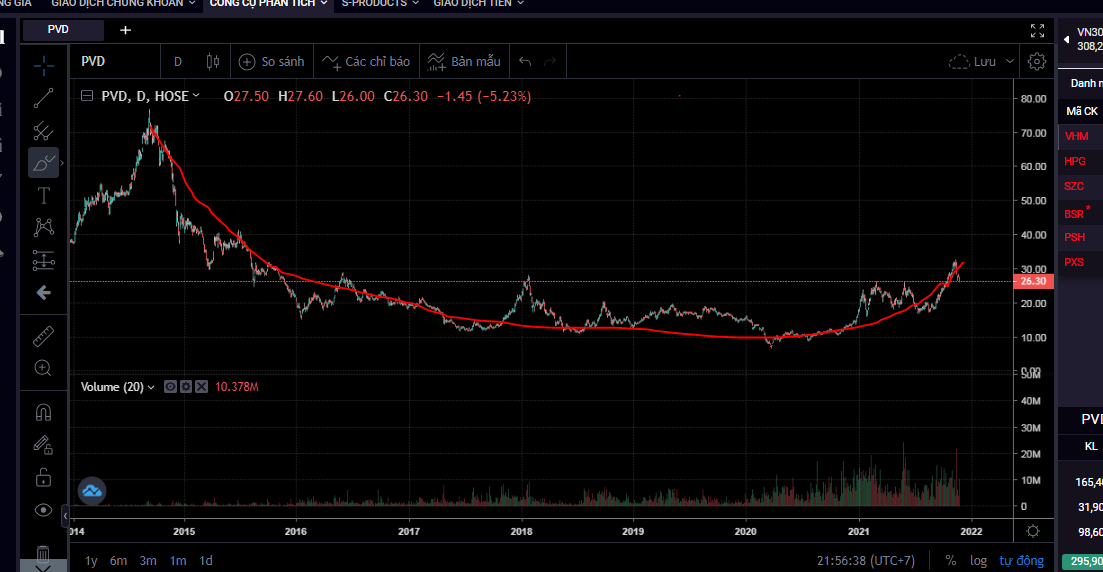Add a new chart tab
This screenshot has width=1103, height=572.
point(125,30)
